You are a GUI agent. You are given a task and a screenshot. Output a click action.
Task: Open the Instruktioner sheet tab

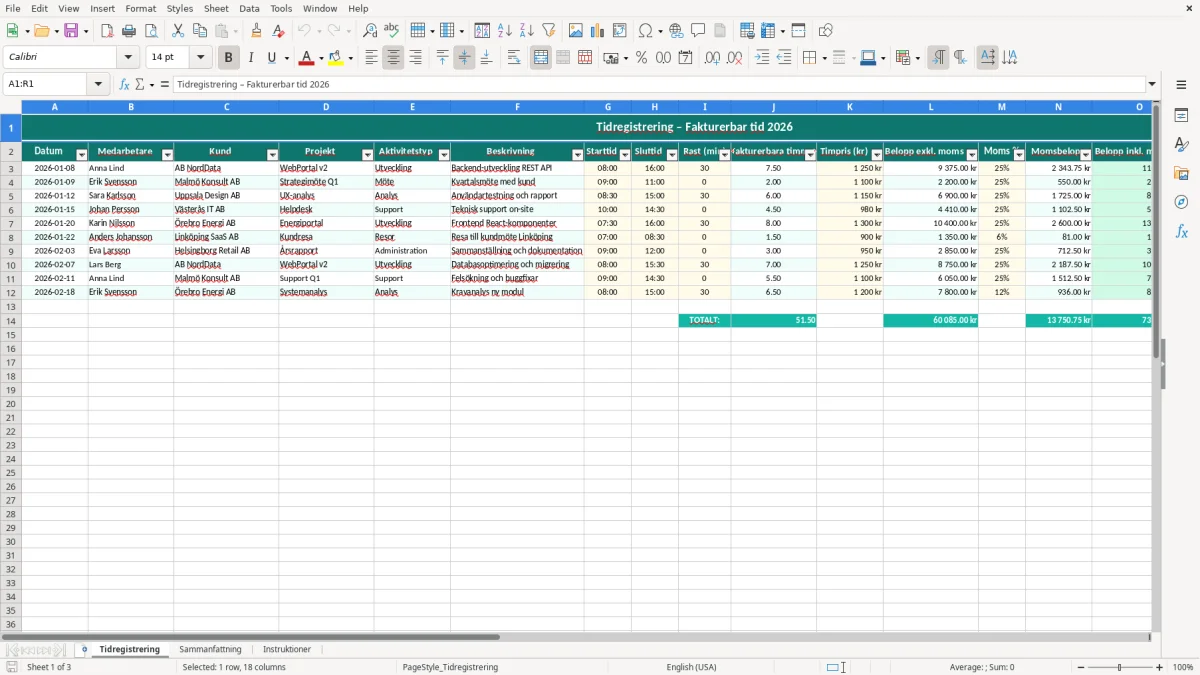(x=287, y=649)
